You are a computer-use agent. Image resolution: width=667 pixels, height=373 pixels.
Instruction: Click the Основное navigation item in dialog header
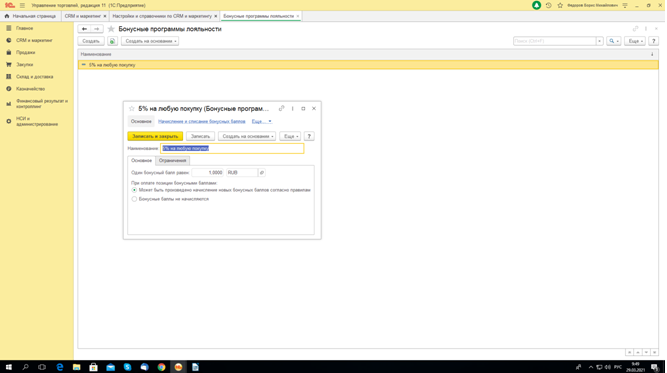tap(141, 122)
